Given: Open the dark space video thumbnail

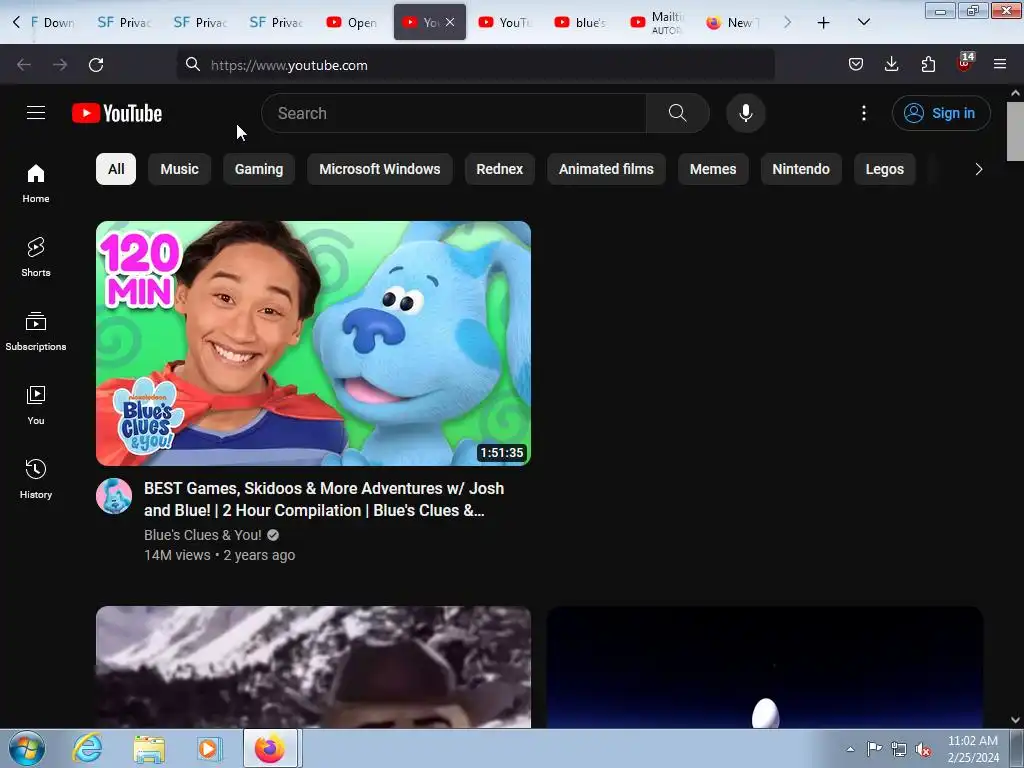Looking at the screenshot, I should tap(765, 667).
